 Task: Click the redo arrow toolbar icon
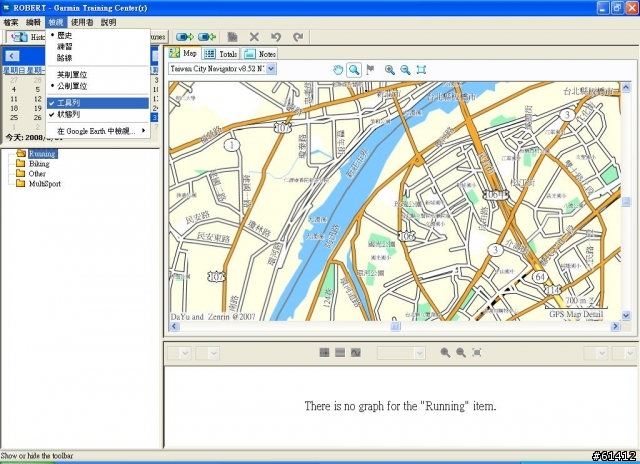298,37
